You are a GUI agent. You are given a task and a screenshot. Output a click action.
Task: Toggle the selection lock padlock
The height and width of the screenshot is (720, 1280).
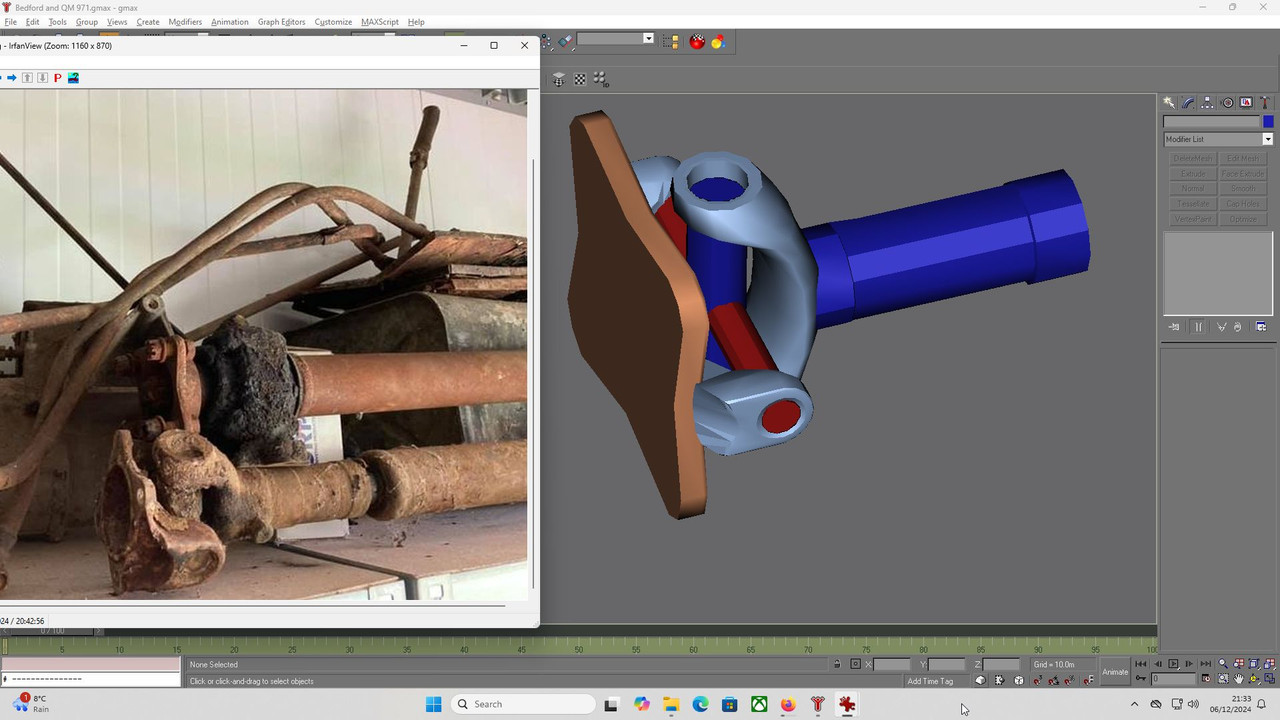(x=837, y=664)
